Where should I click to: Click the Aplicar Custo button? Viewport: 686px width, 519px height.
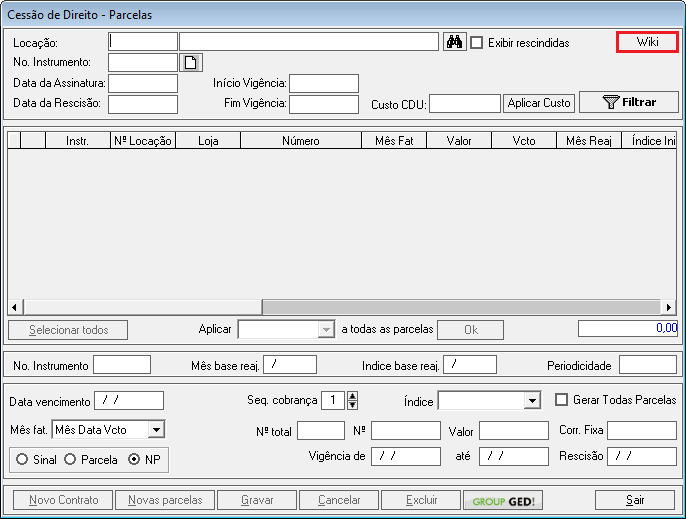pyautogui.click(x=539, y=103)
